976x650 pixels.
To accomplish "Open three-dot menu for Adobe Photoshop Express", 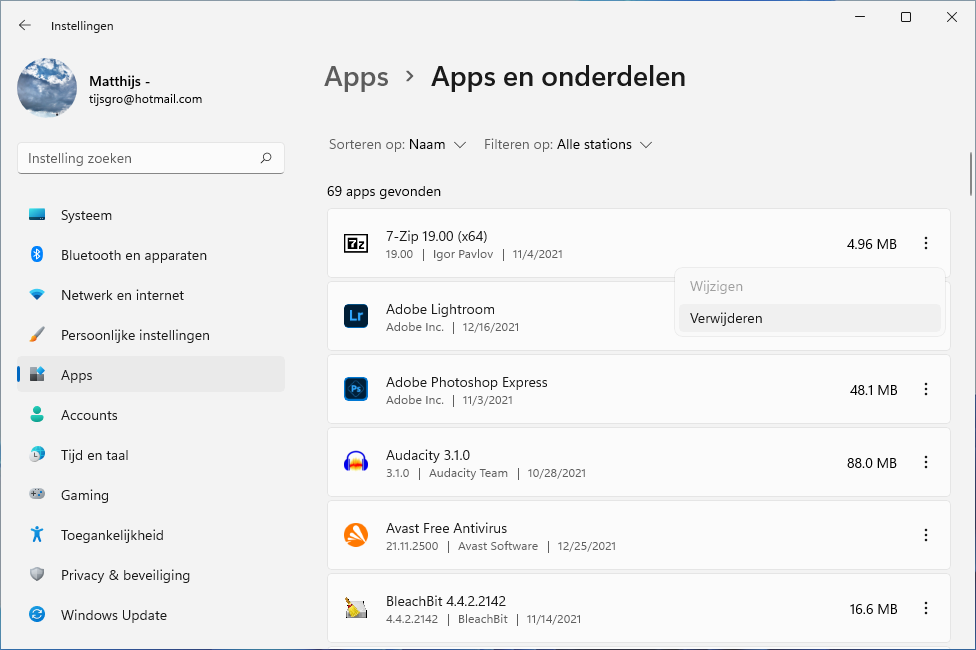I will pos(926,390).
